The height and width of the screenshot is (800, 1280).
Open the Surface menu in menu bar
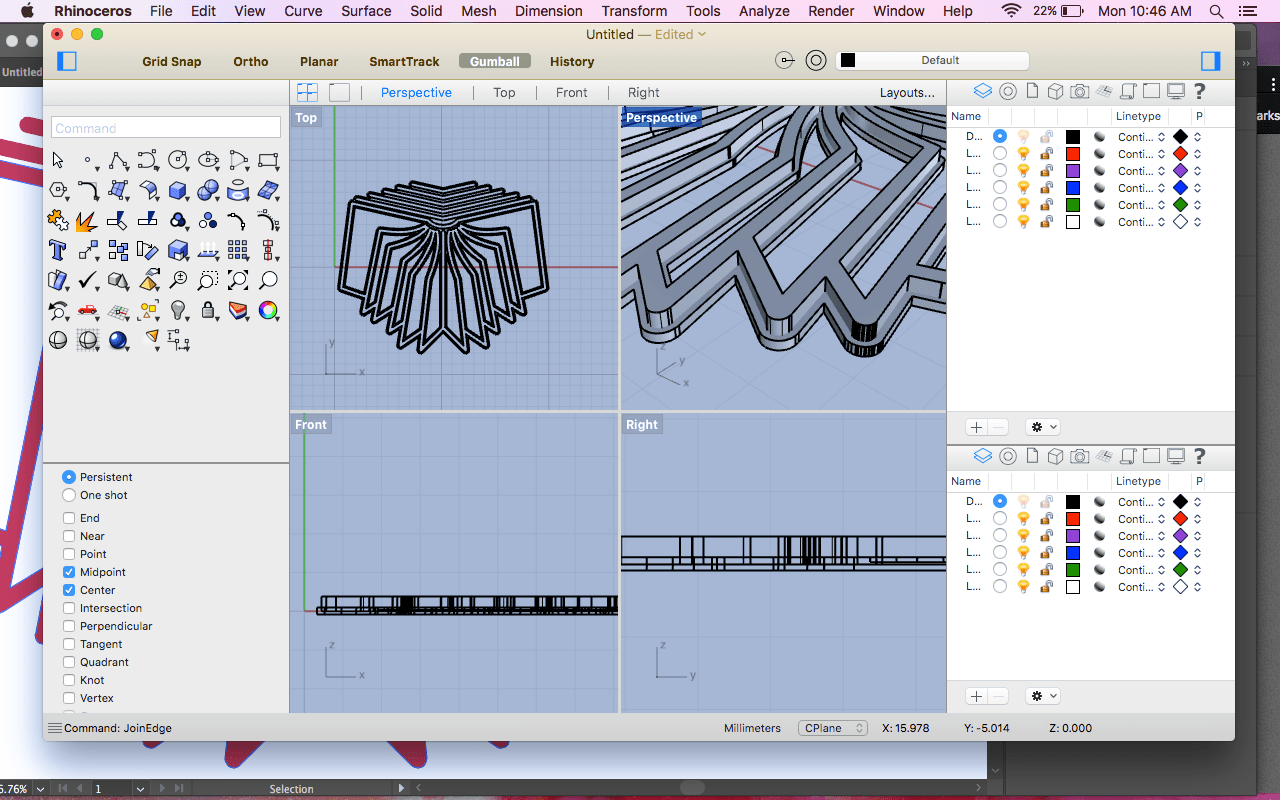click(x=366, y=11)
